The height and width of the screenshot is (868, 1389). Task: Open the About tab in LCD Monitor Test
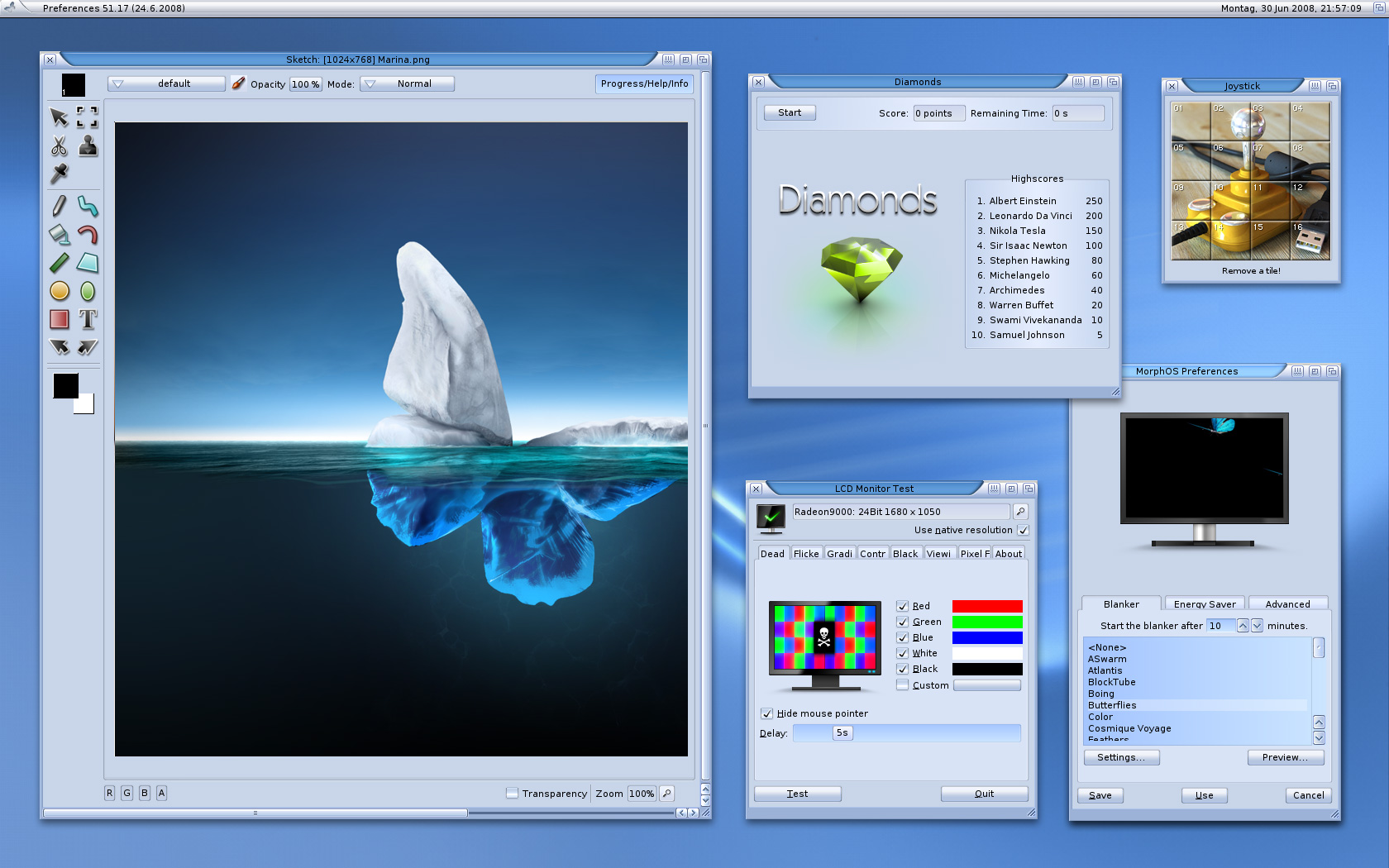[x=1009, y=554]
